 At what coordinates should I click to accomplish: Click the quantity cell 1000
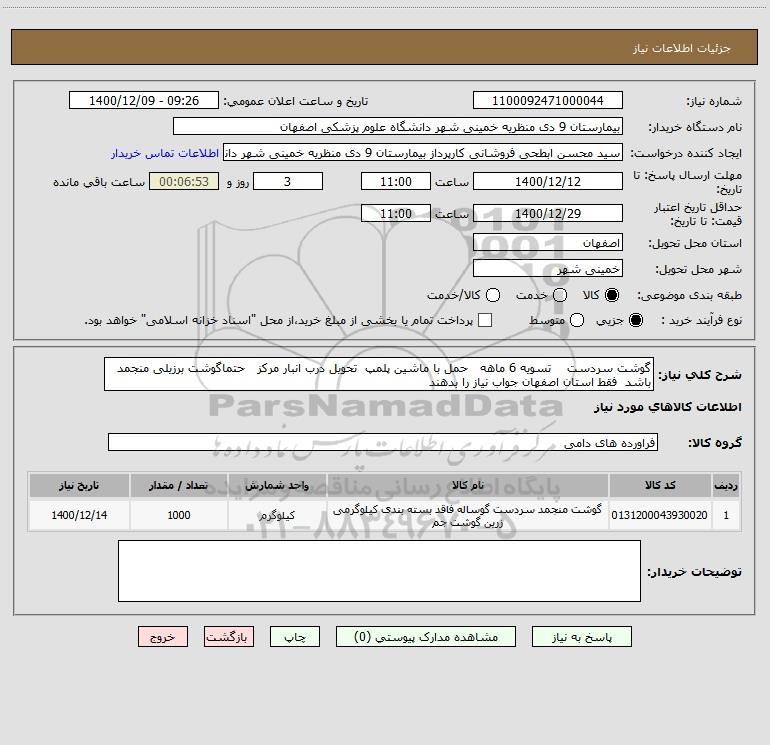click(x=179, y=515)
